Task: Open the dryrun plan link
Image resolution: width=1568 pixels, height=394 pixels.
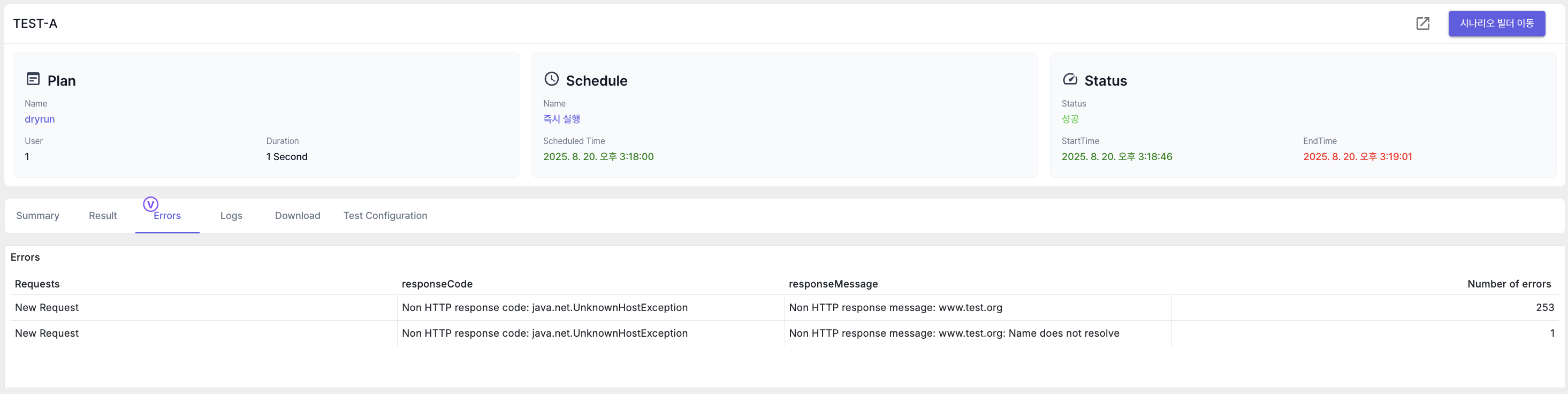Action: (x=40, y=119)
